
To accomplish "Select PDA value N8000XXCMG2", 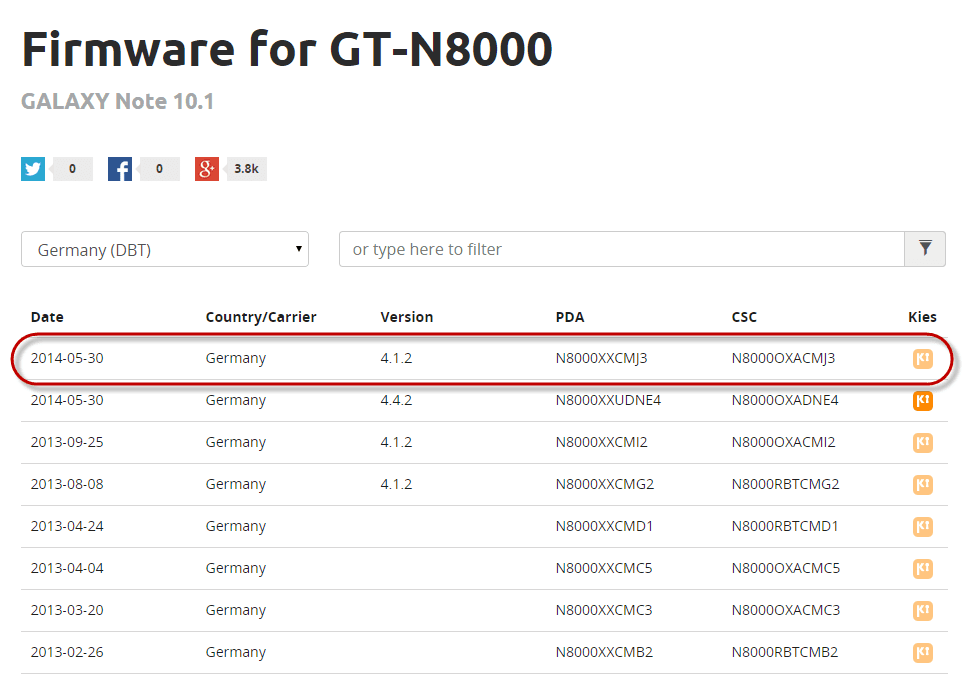I will (604, 484).
